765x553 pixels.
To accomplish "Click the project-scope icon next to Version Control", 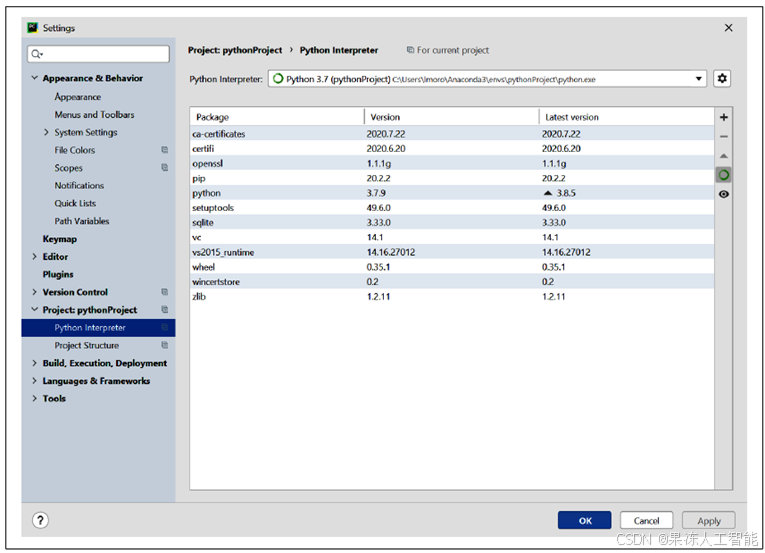I will (165, 292).
